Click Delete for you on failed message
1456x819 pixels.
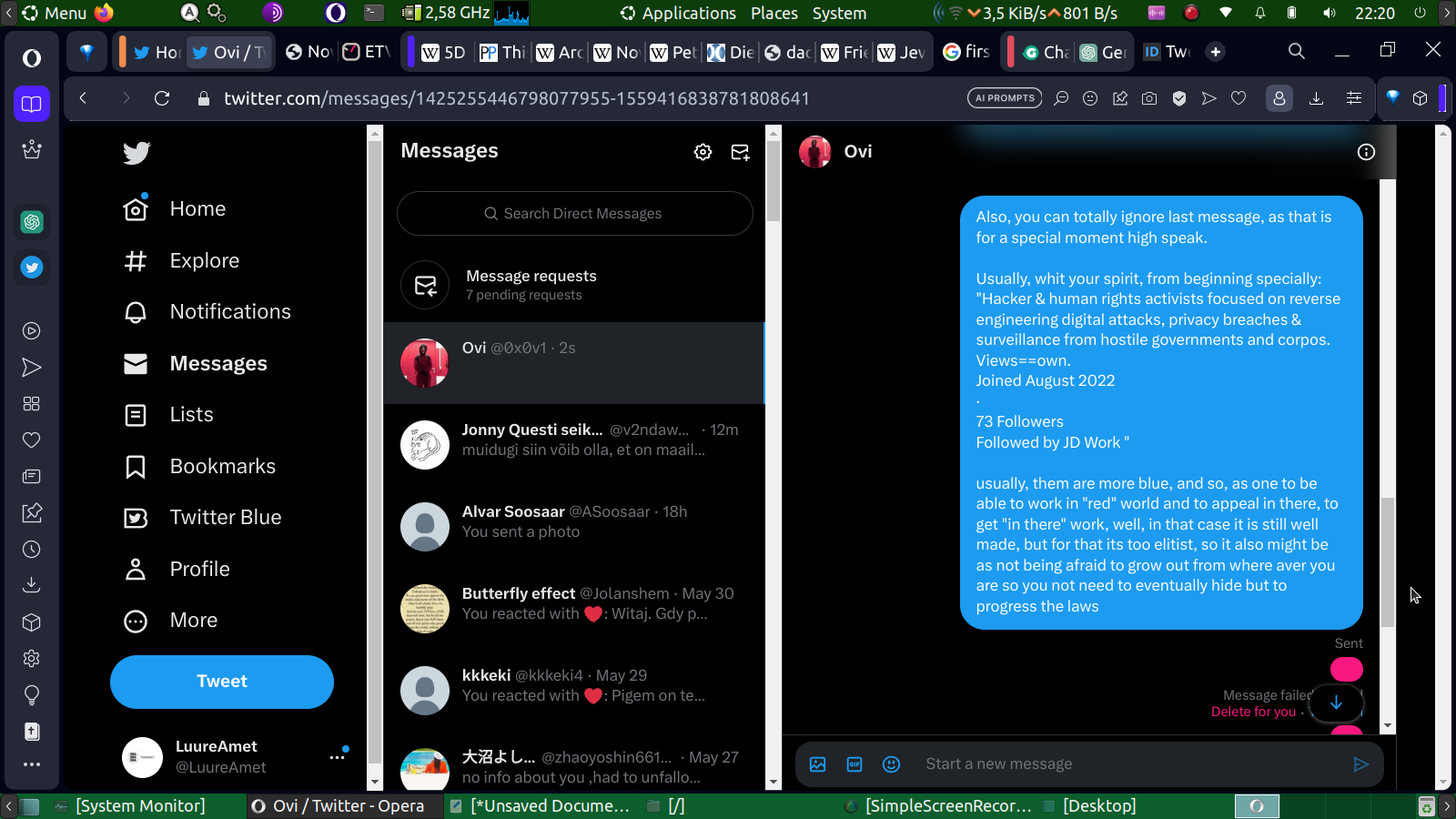[x=1253, y=713]
